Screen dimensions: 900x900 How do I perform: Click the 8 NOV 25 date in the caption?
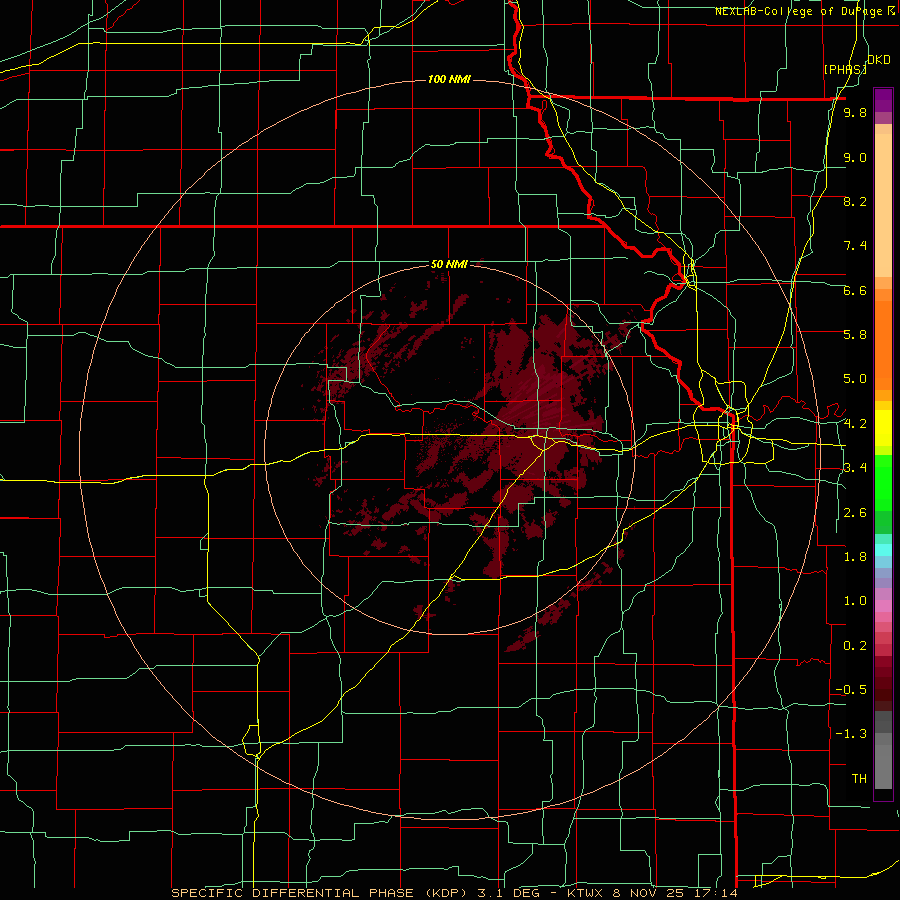click(x=649, y=893)
